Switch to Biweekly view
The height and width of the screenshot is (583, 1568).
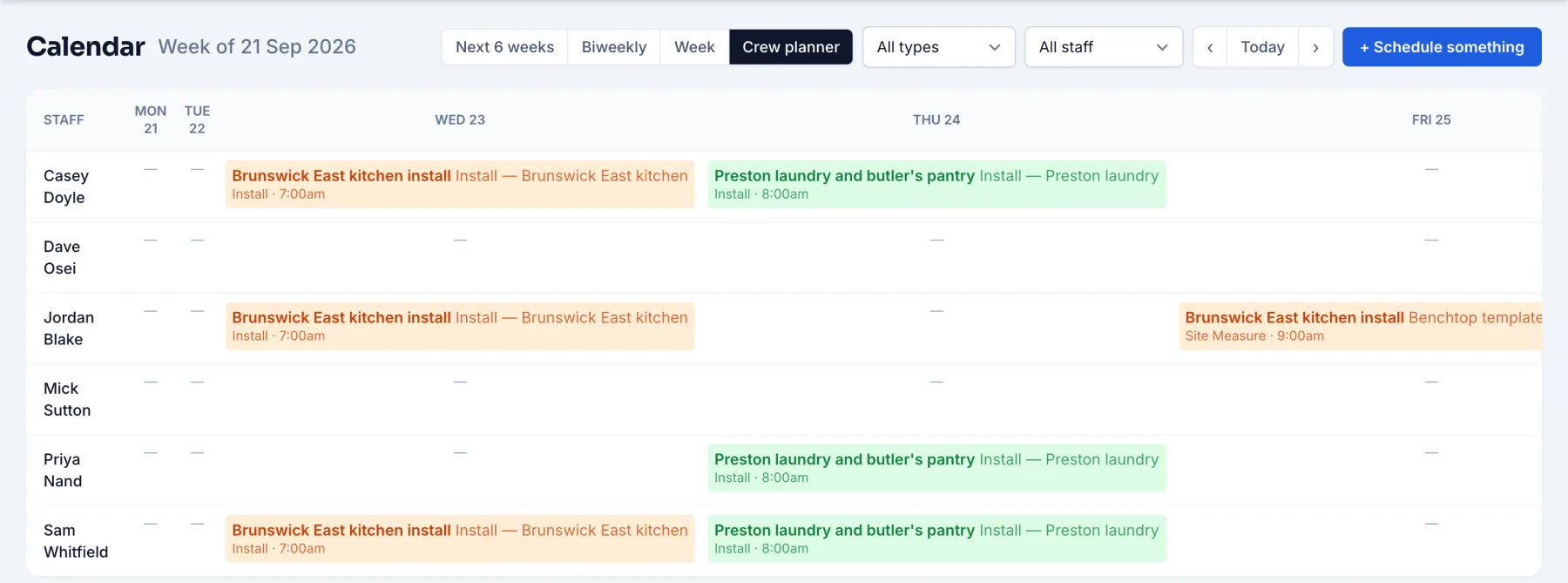coord(614,47)
